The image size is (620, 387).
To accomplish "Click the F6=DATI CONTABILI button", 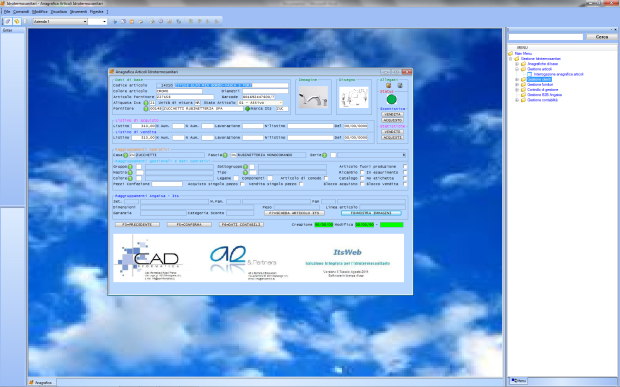I will point(241,225).
